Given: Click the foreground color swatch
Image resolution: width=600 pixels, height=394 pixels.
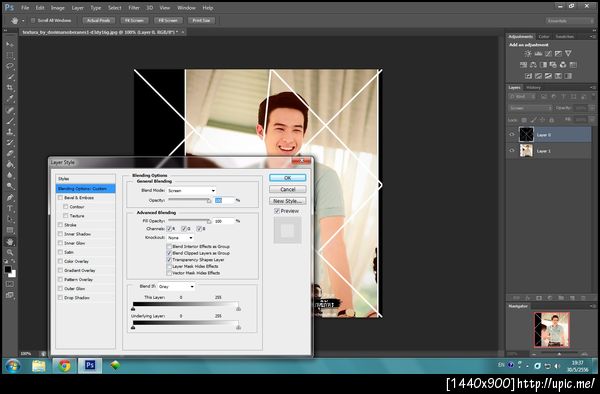Looking at the screenshot, I should (7, 269).
